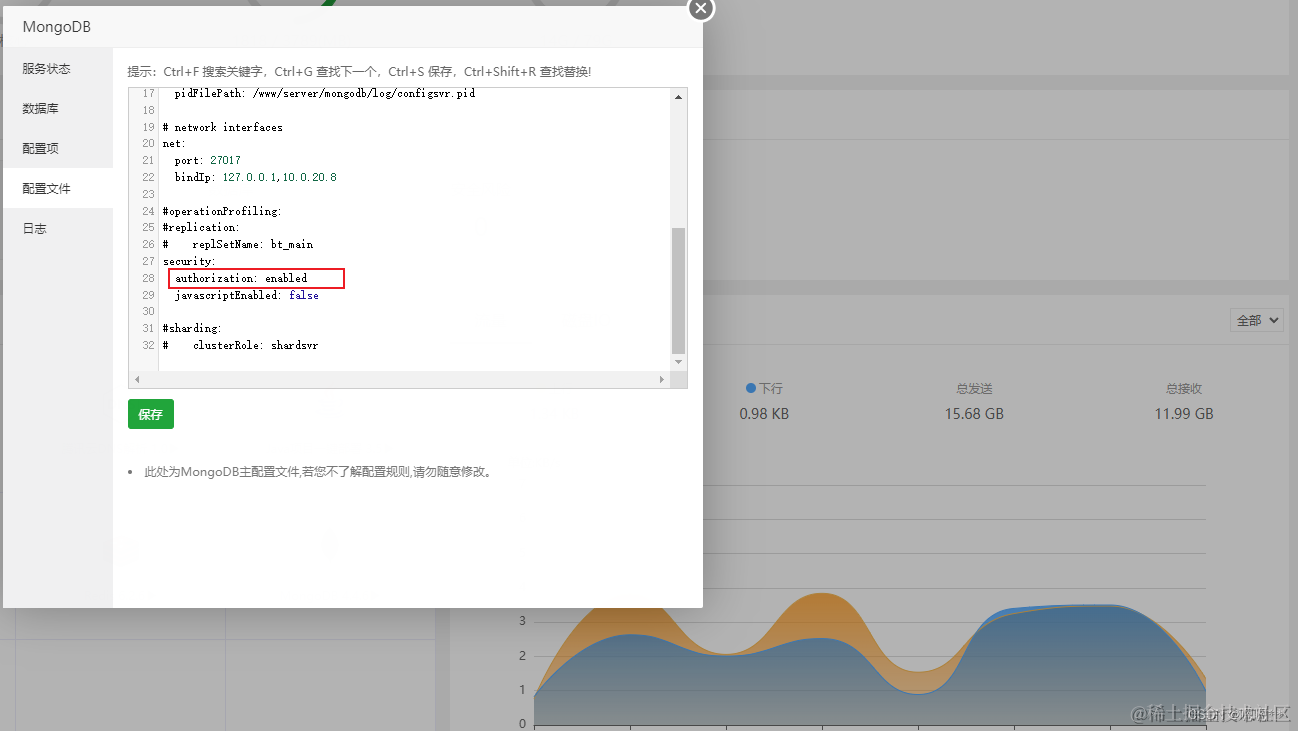Switch to the 数据库 tab
The image size is (1298, 731).
(58, 108)
